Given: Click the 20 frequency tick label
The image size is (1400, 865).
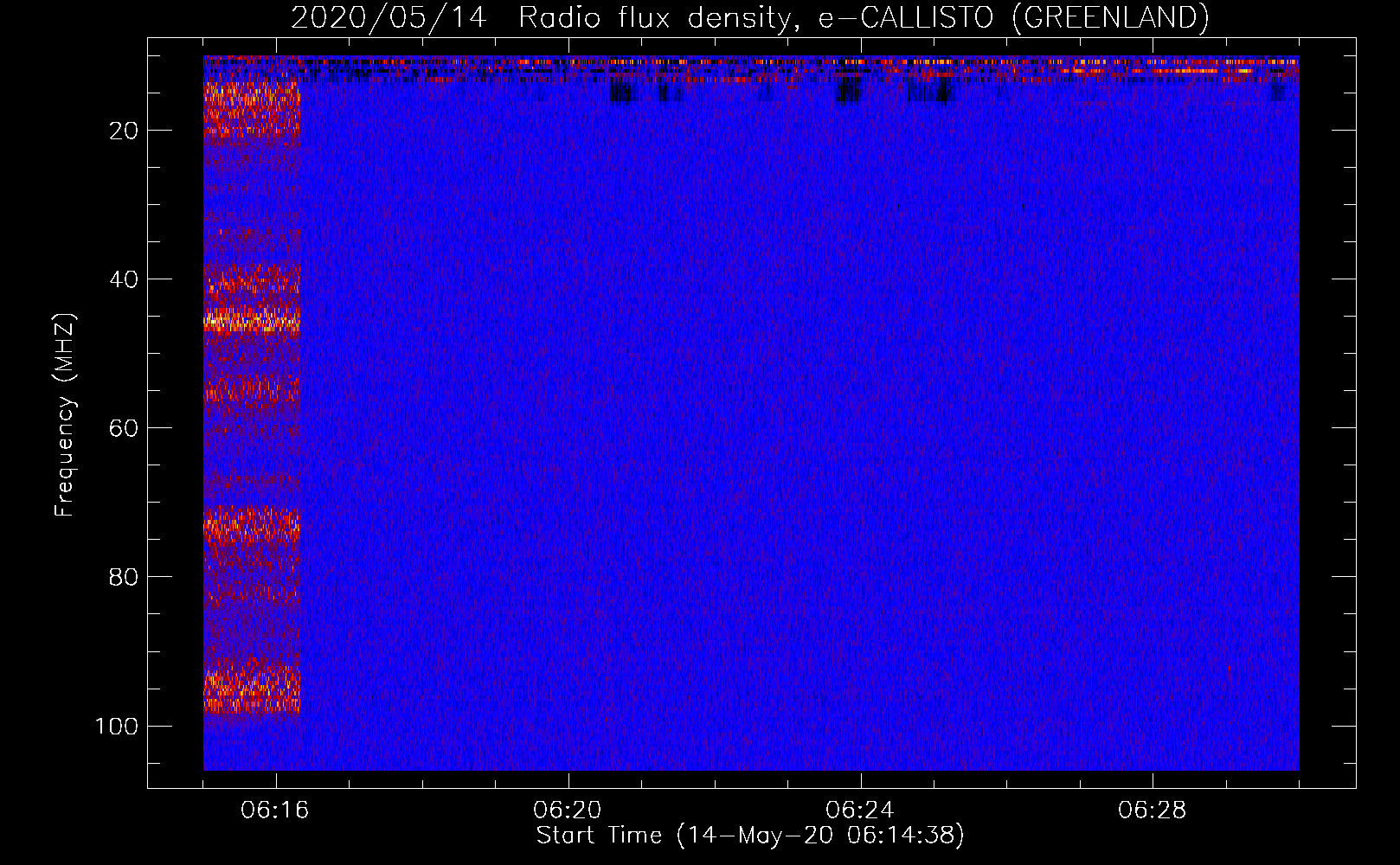Looking at the screenshot, I should point(124,131).
